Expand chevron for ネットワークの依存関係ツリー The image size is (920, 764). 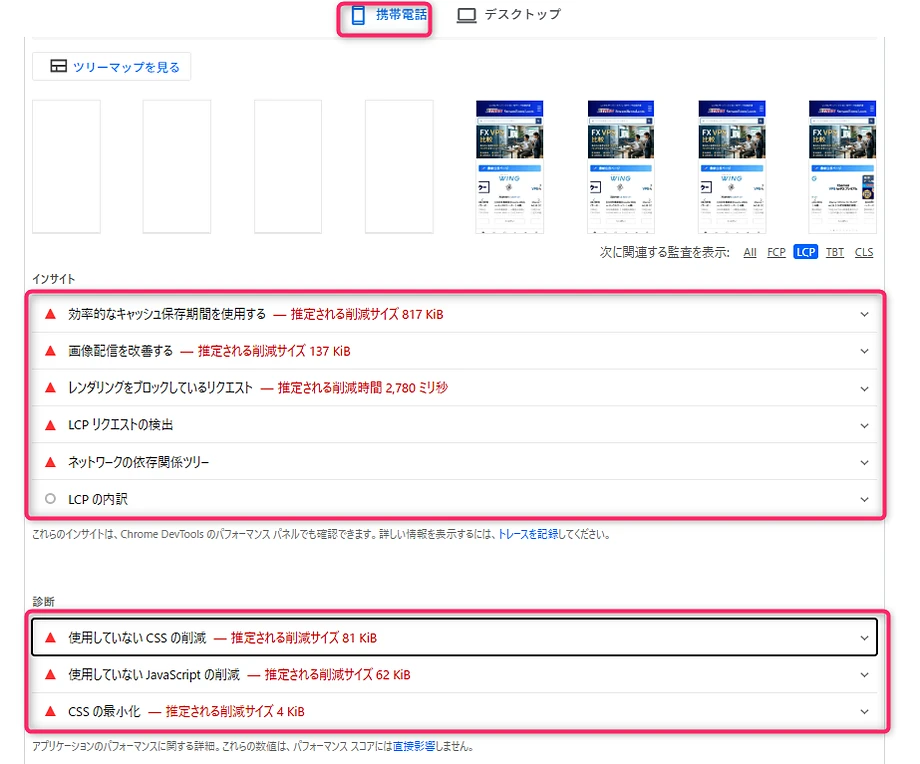tap(864, 463)
